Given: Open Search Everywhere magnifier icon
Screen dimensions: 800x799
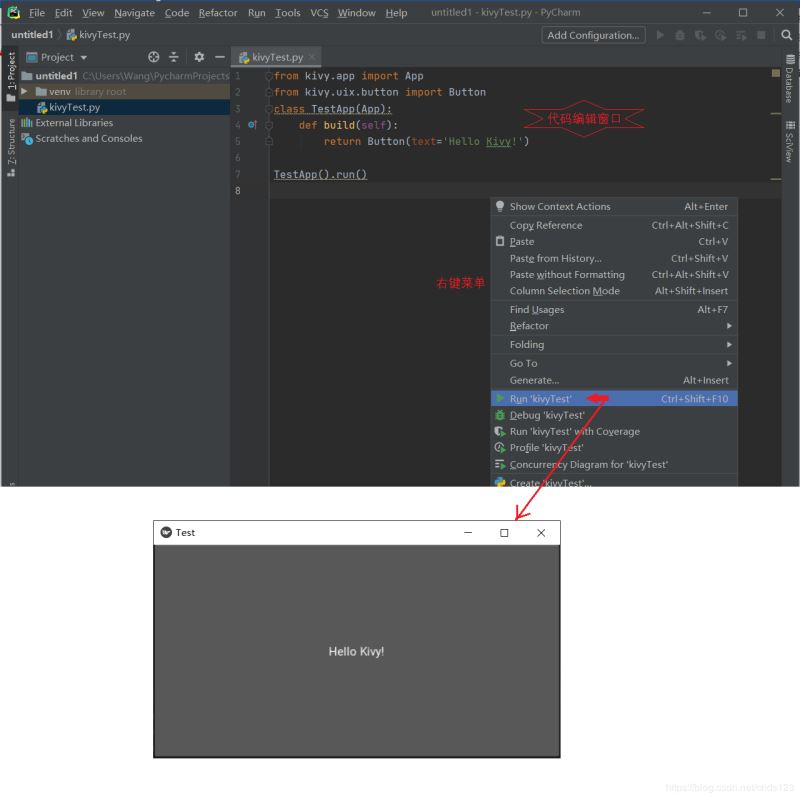Looking at the screenshot, I should (x=786, y=35).
